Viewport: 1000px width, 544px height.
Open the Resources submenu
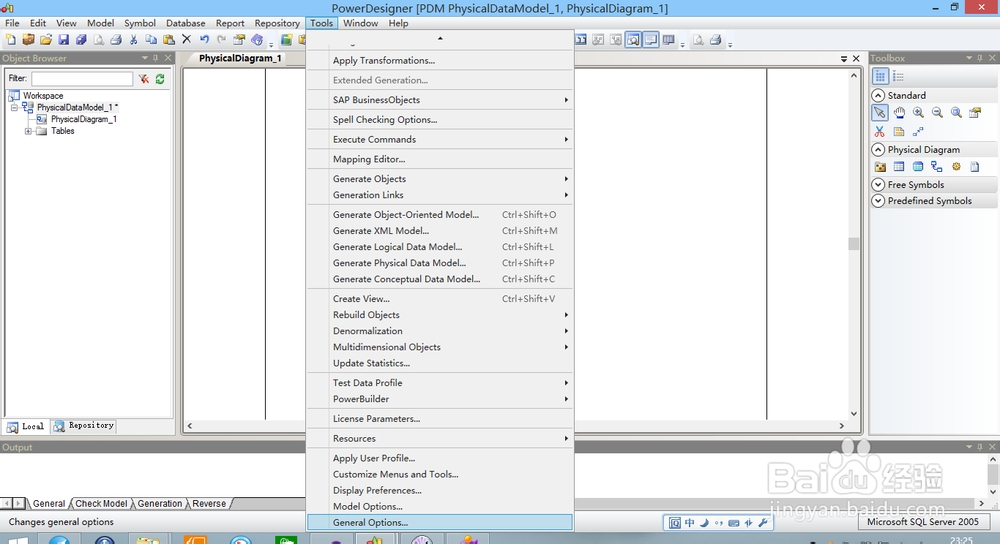[440, 439]
